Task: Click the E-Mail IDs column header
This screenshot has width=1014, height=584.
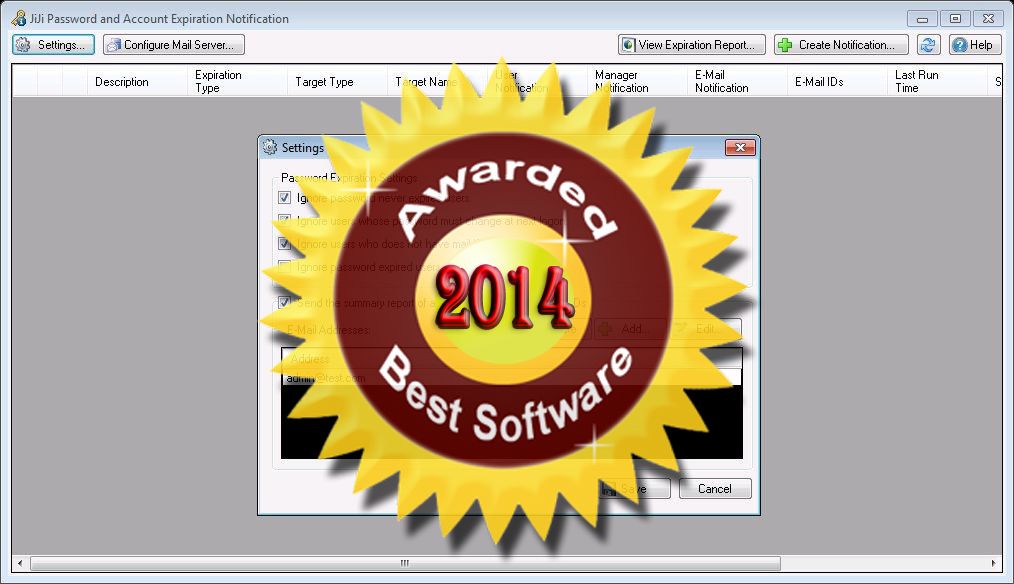Action: click(837, 81)
